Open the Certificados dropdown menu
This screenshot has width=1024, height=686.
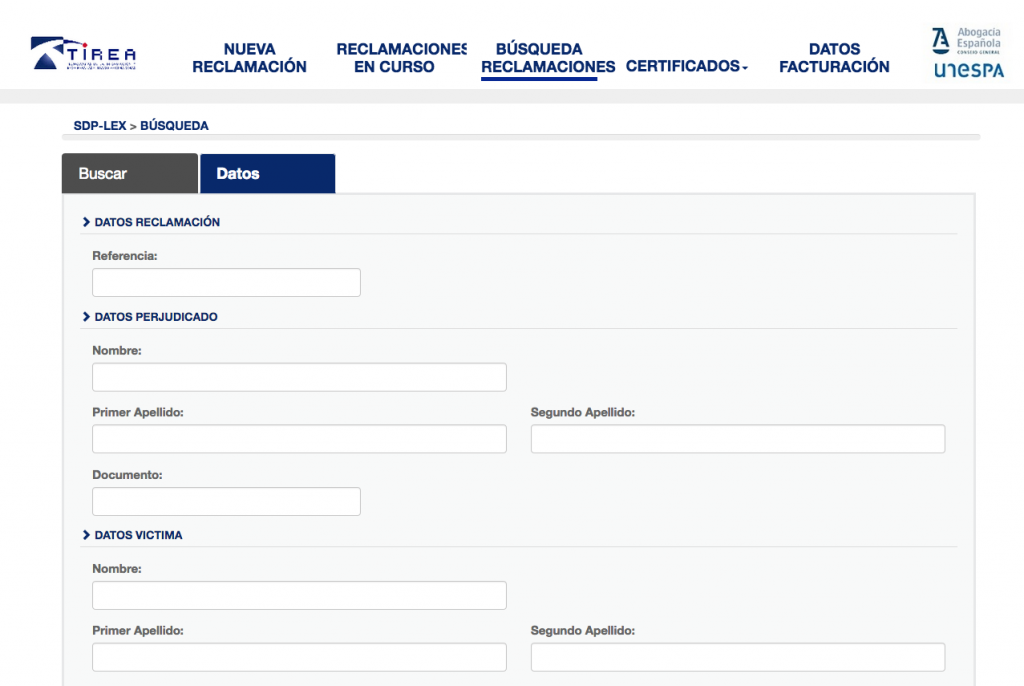(687, 66)
